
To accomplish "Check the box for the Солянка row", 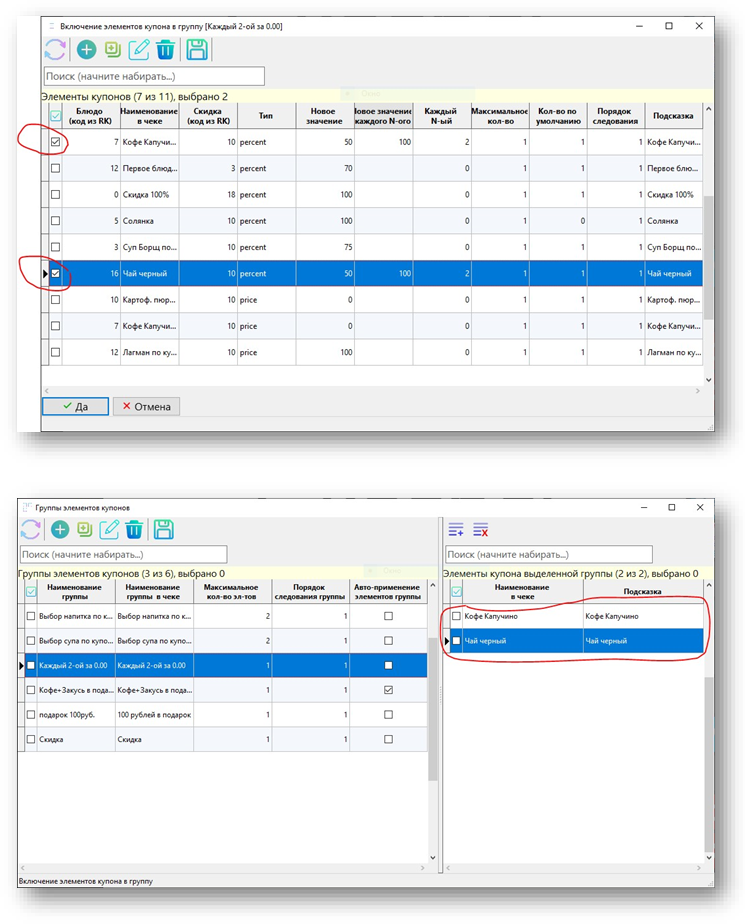I will click(x=56, y=221).
